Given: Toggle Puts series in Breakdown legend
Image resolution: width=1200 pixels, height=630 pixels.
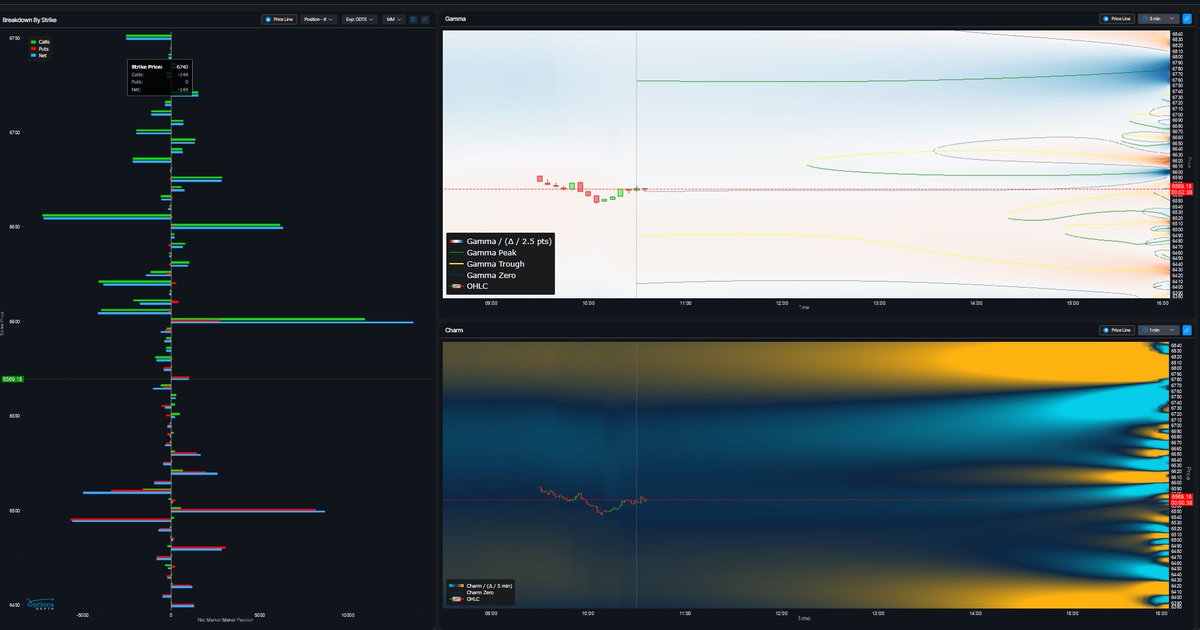Looking at the screenshot, I should click(40, 48).
